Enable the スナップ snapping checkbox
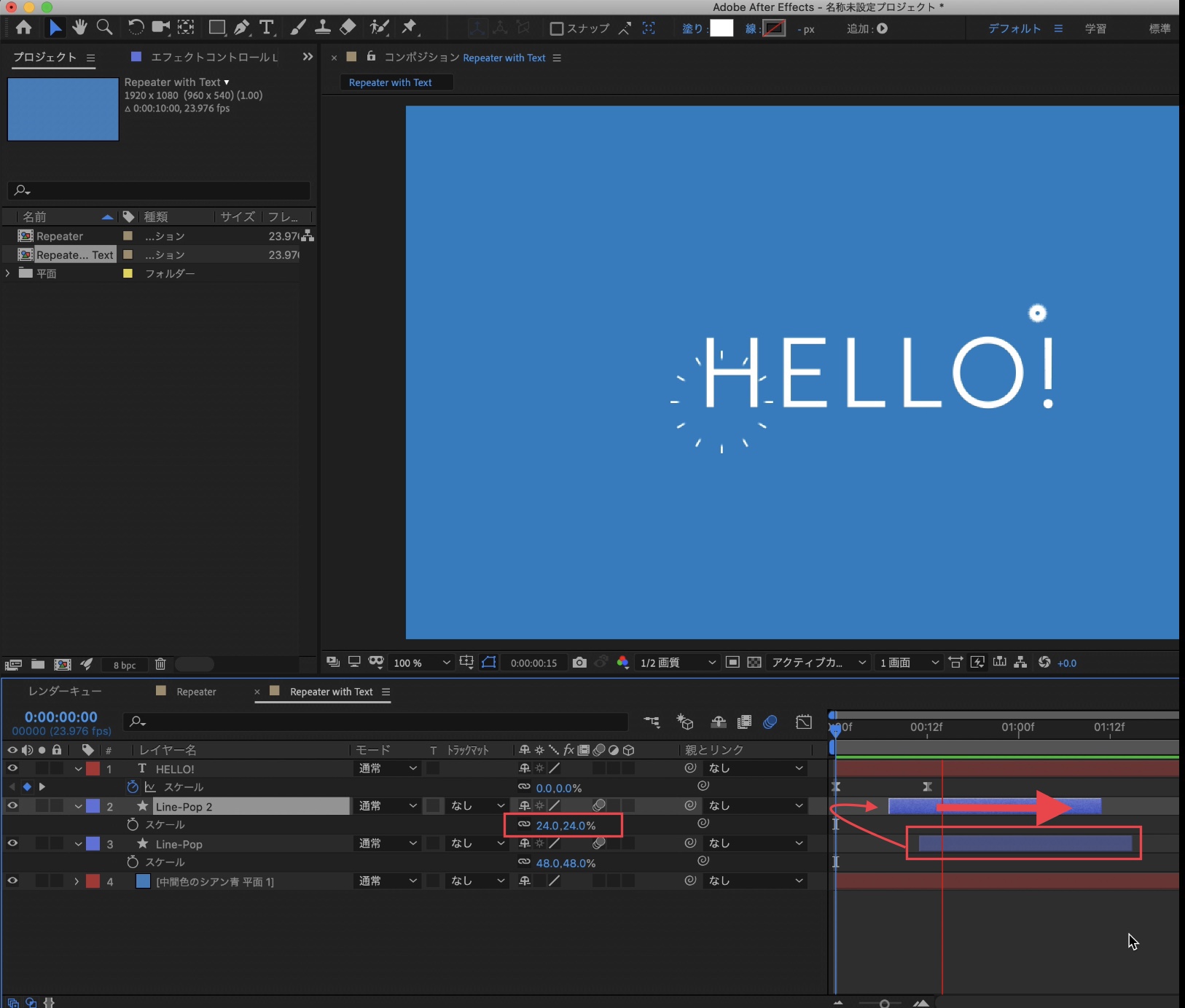The width and height of the screenshot is (1185, 1008). pyautogui.click(x=557, y=28)
